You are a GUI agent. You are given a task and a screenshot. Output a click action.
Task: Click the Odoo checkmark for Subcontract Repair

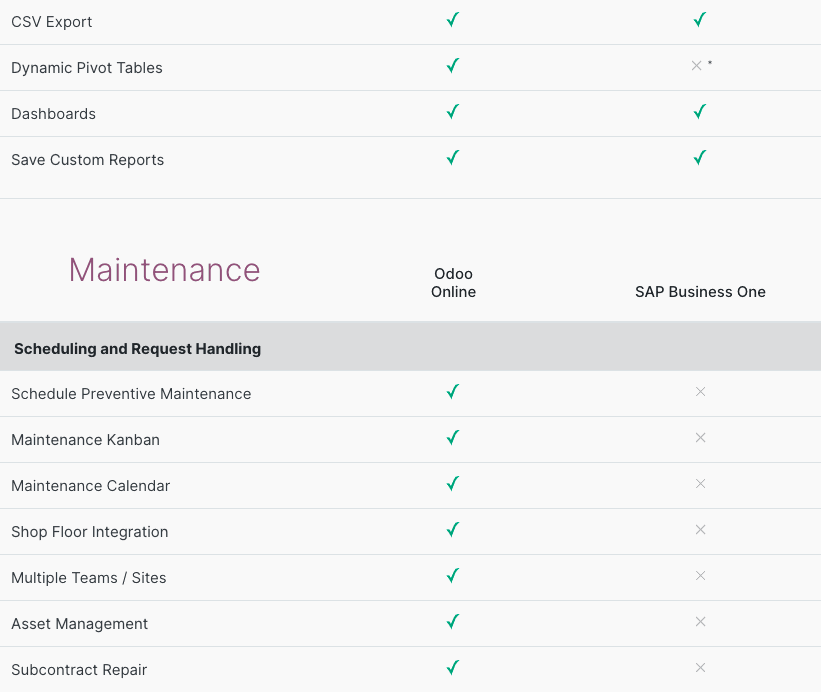click(x=453, y=668)
